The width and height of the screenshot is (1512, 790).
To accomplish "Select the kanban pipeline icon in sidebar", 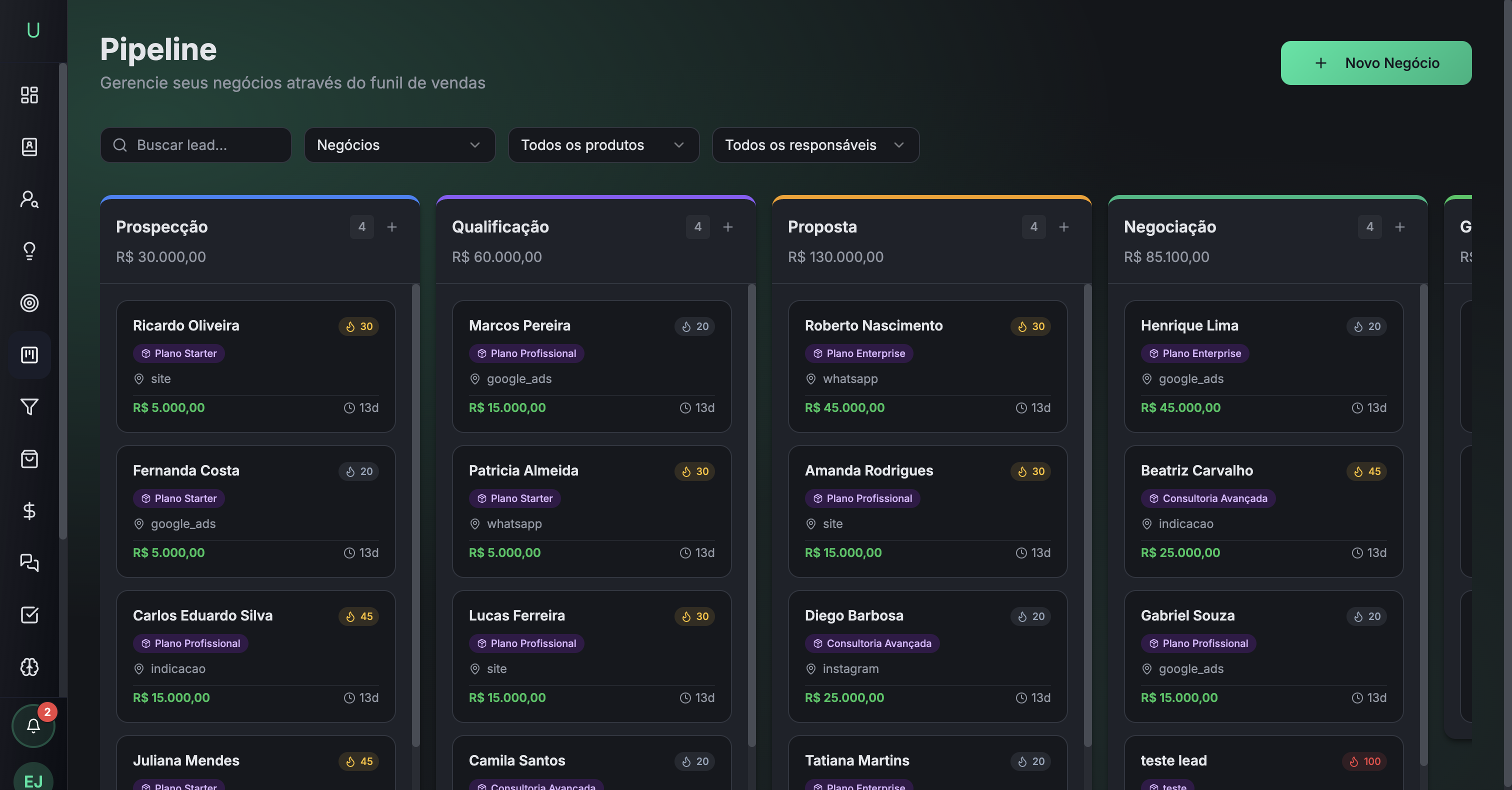I will click(29, 354).
